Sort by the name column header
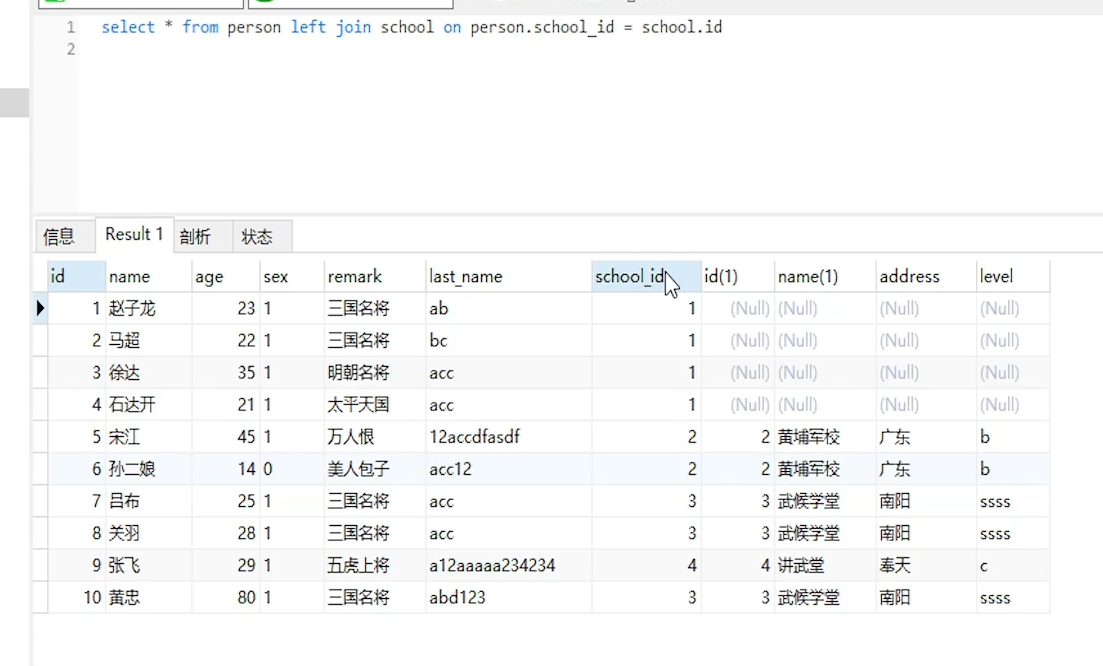 point(148,276)
